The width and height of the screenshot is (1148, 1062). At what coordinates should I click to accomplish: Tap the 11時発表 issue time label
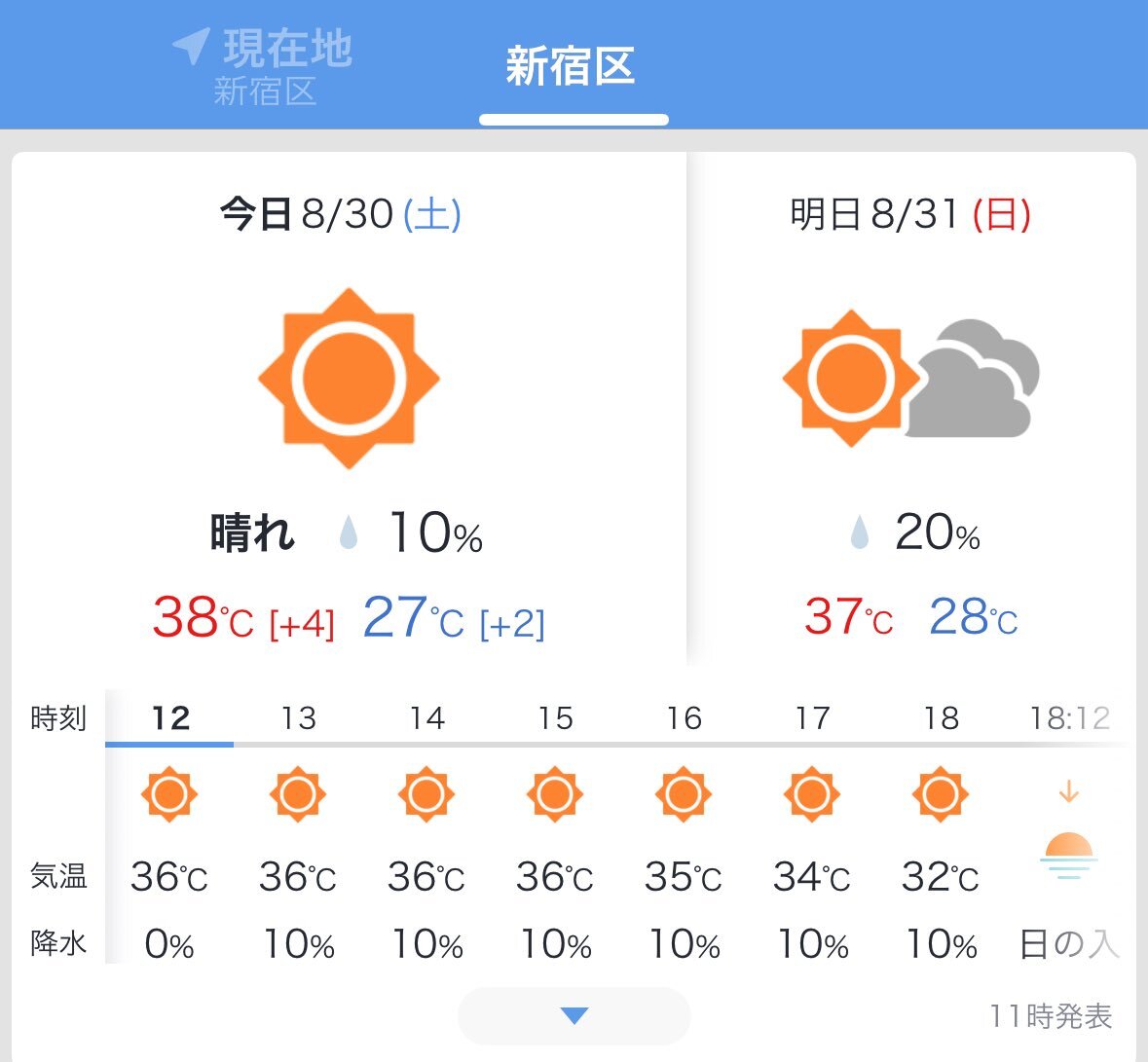[1050, 1016]
